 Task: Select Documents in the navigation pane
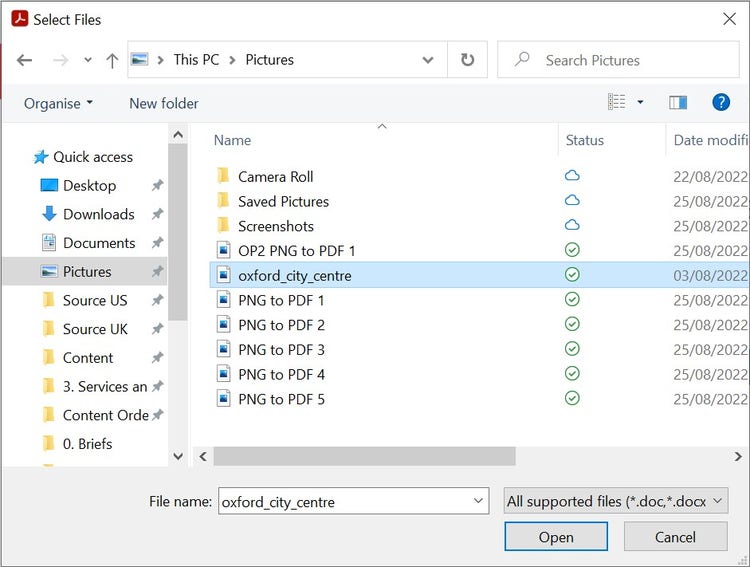tap(98, 243)
